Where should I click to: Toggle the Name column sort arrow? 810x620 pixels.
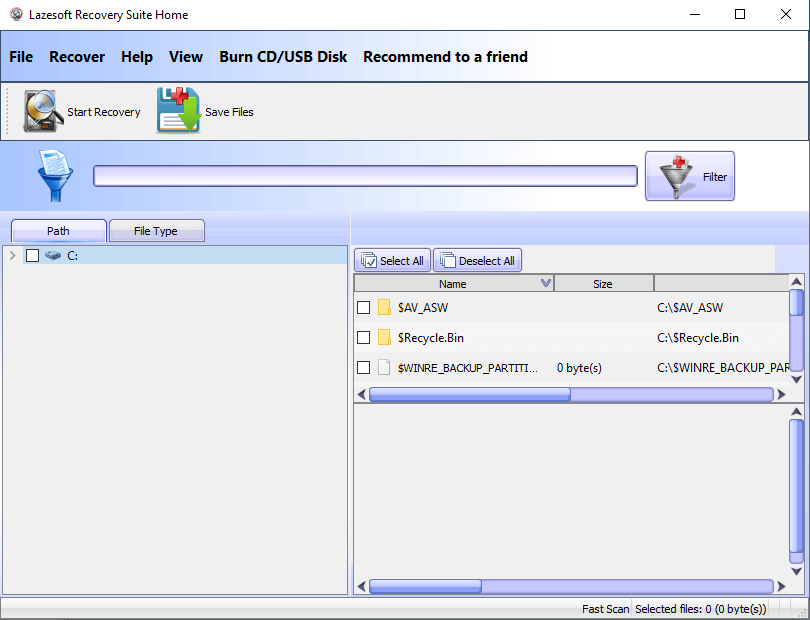(546, 283)
